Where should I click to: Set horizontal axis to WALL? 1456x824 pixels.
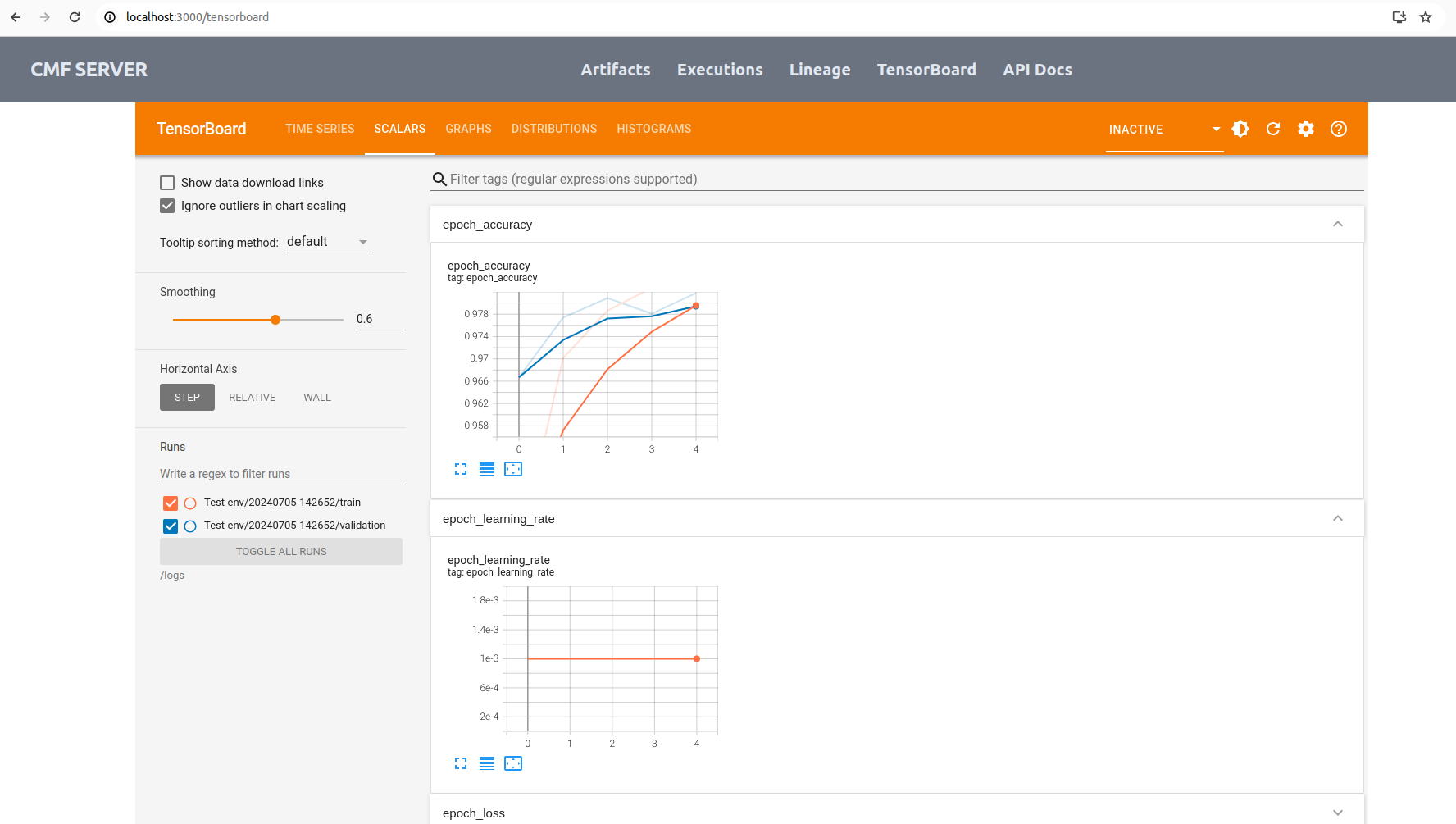pos(317,398)
